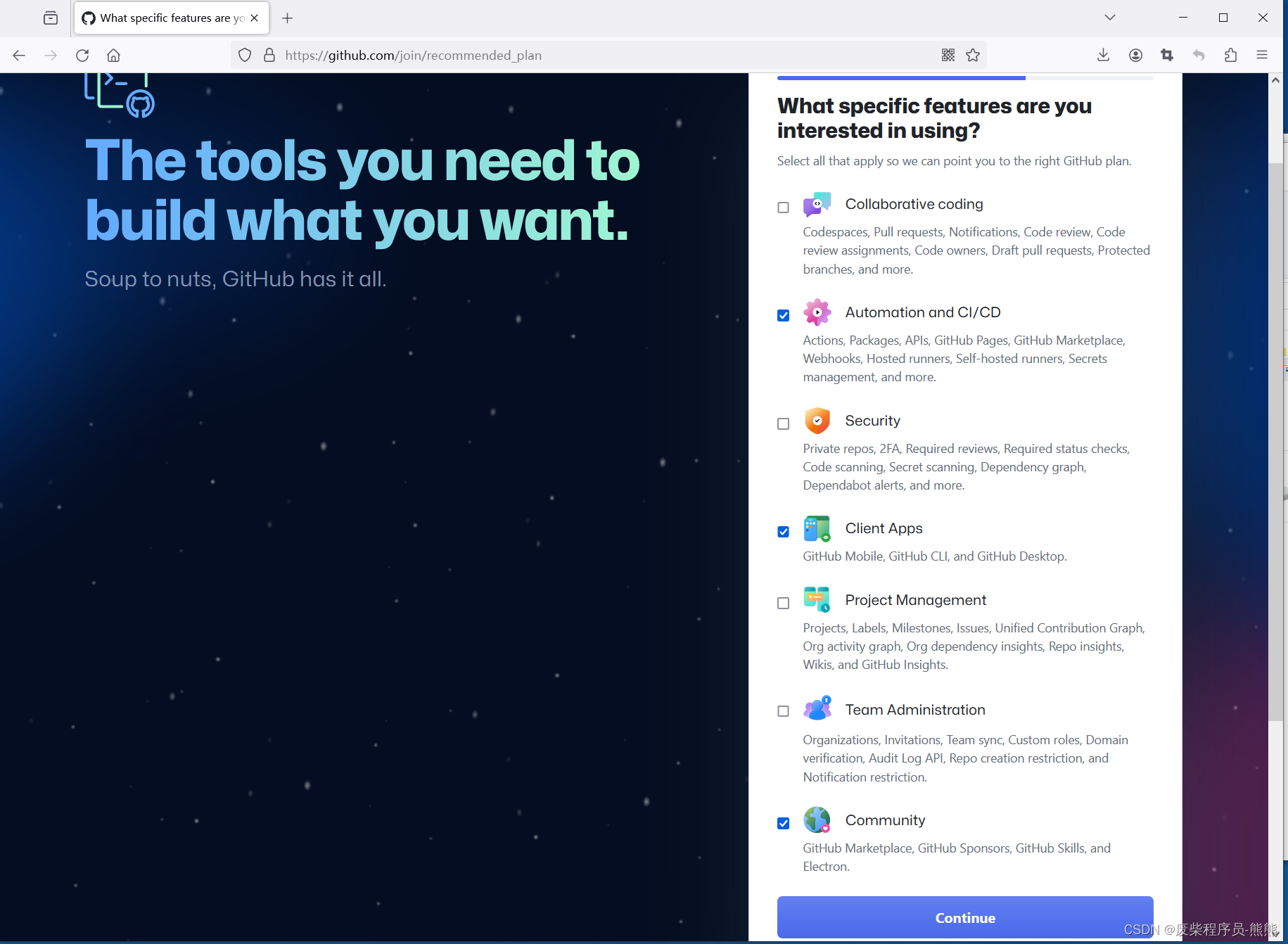
Task: Click the 'Soup to nuts' tagline text
Action: coord(236,279)
